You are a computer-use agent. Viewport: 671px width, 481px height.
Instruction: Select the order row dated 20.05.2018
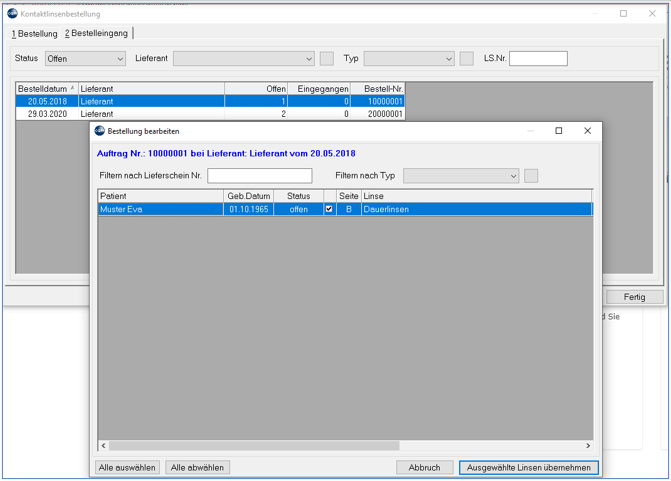pyautogui.click(x=210, y=101)
